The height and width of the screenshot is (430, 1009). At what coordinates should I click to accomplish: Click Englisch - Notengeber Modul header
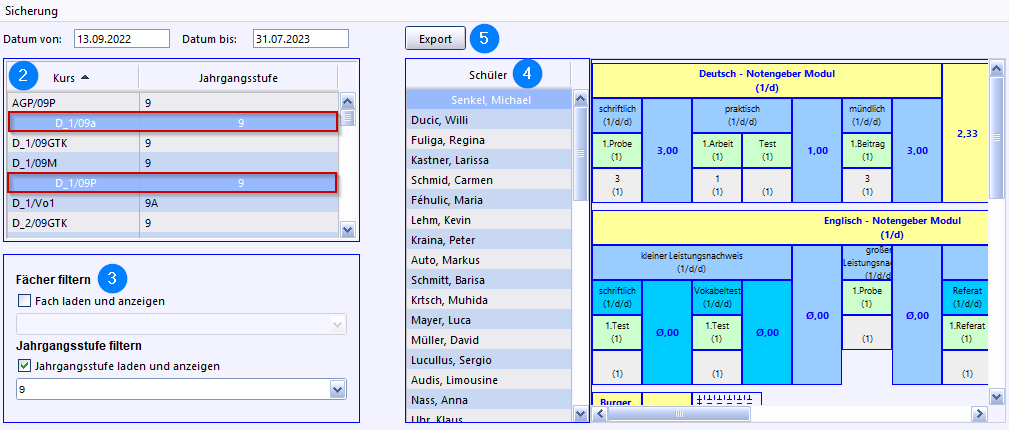coord(790,227)
